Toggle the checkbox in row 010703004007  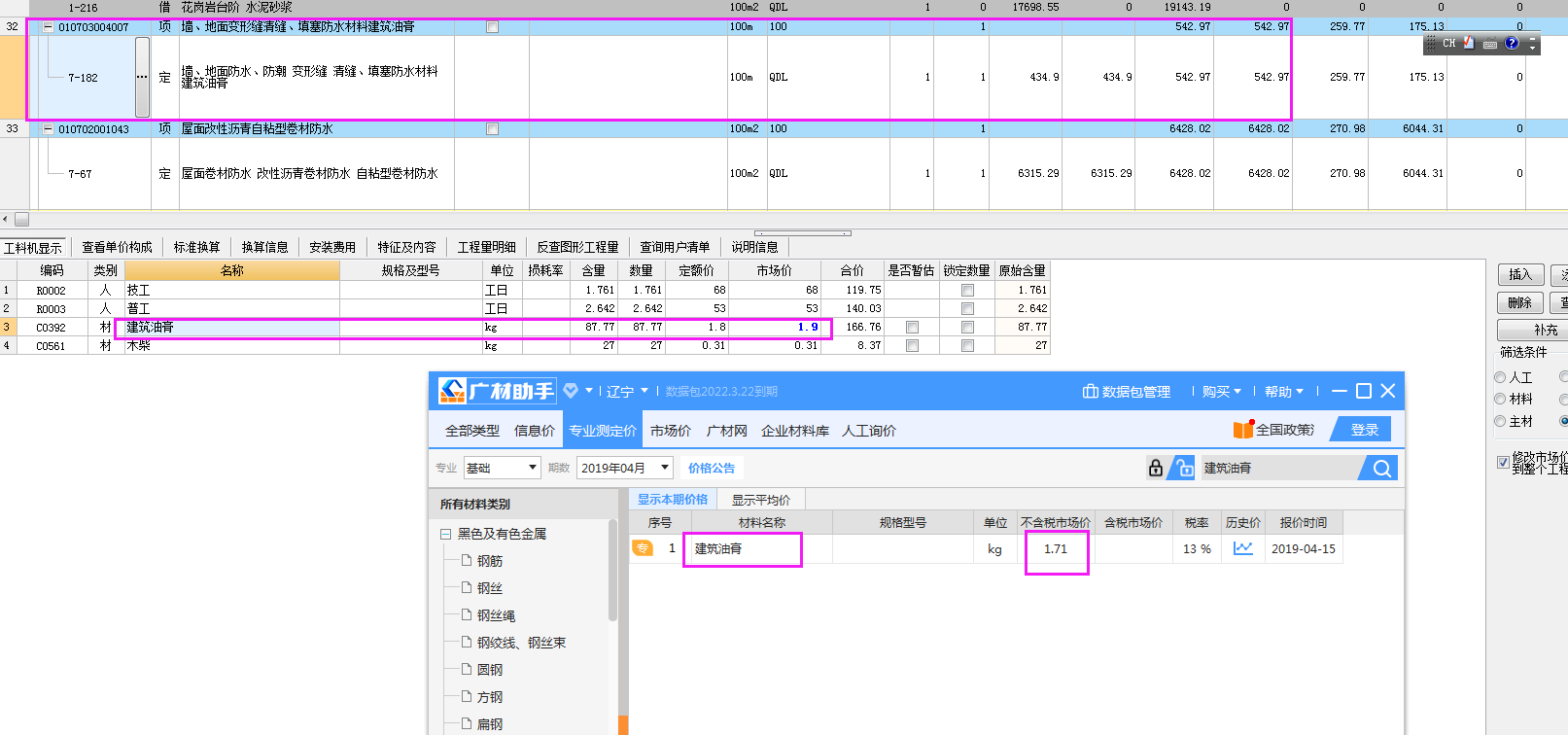492,27
